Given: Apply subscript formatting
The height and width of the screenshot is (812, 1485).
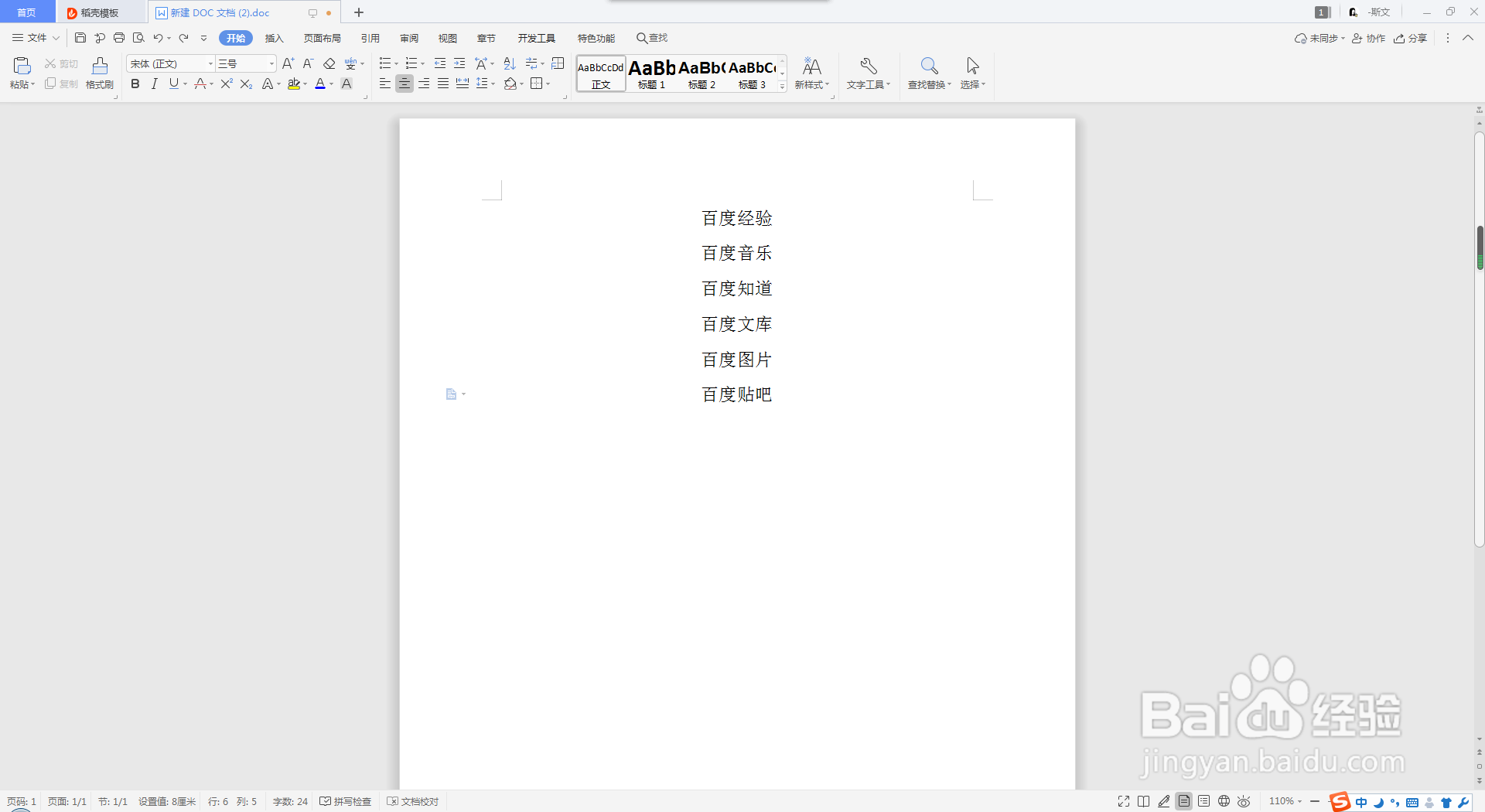Looking at the screenshot, I should [x=246, y=84].
